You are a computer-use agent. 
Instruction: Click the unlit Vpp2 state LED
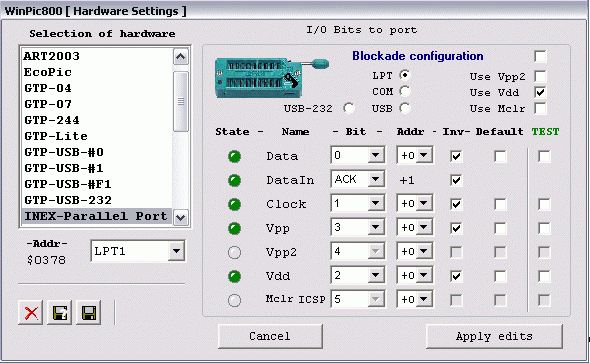[234, 252]
